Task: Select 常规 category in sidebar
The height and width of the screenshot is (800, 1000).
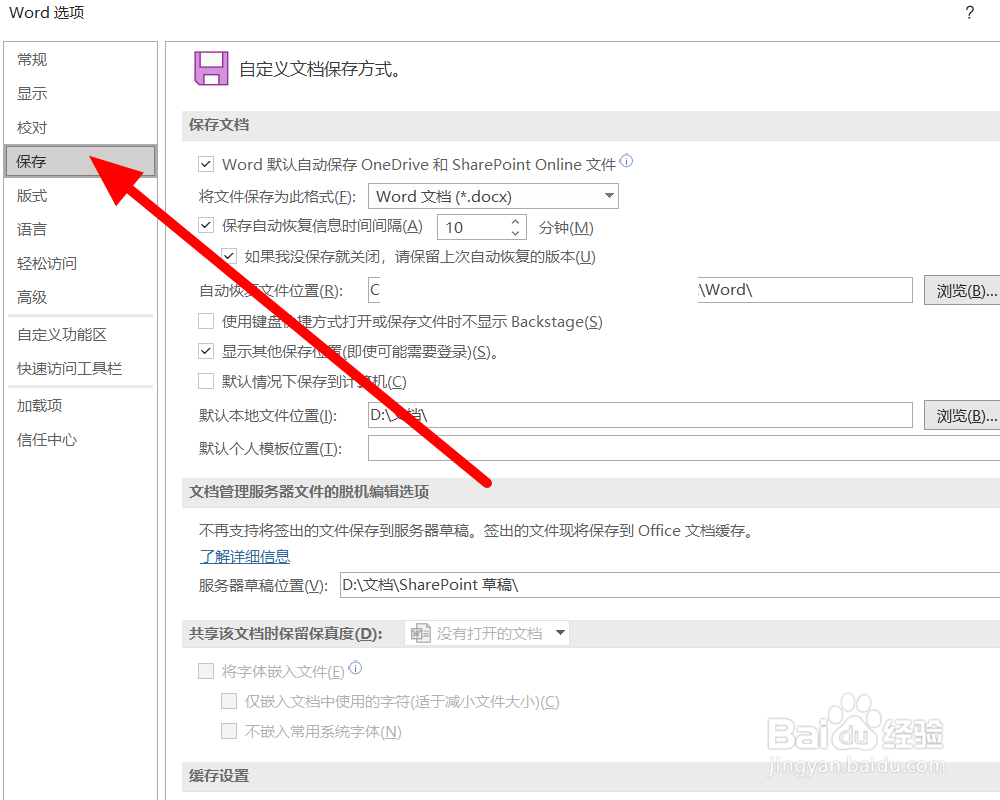Action: coord(80,59)
